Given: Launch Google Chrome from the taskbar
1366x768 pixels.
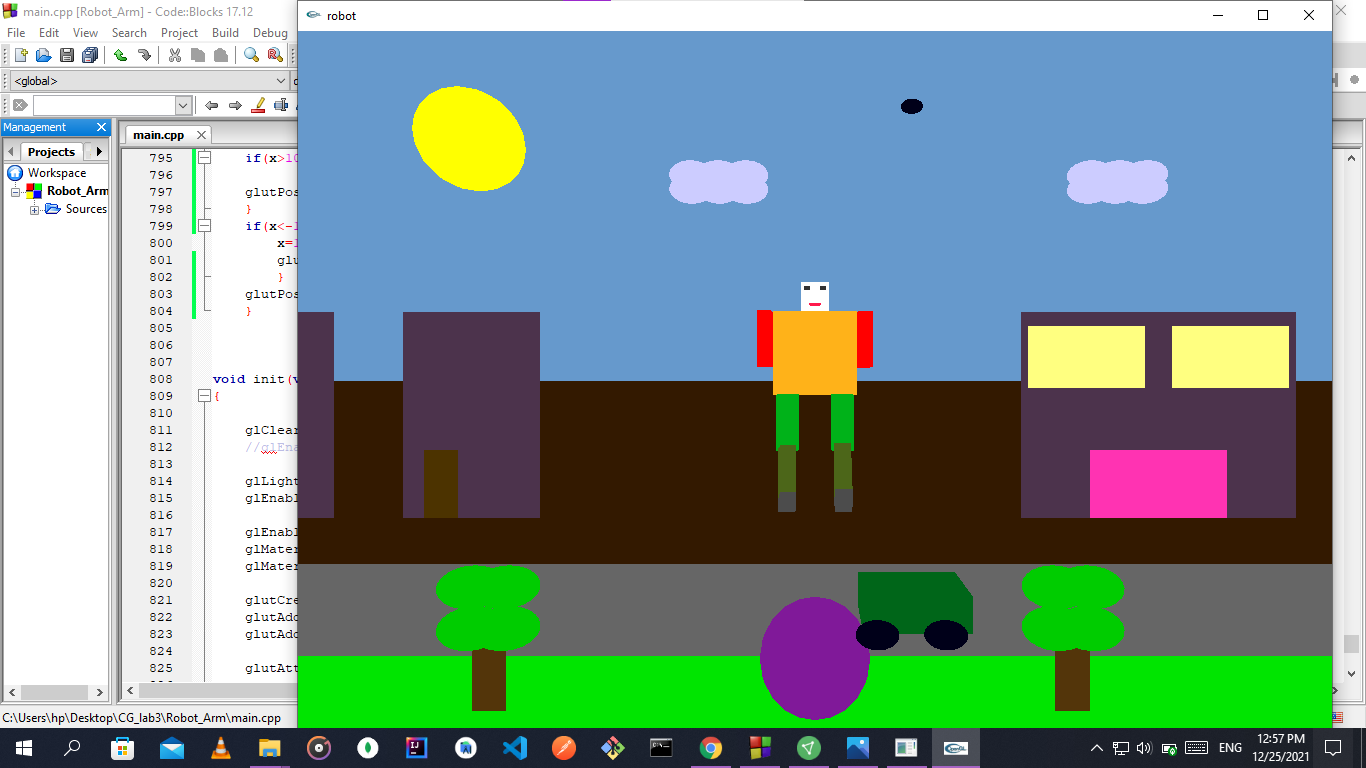Looking at the screenshot, I should (712, 748).
